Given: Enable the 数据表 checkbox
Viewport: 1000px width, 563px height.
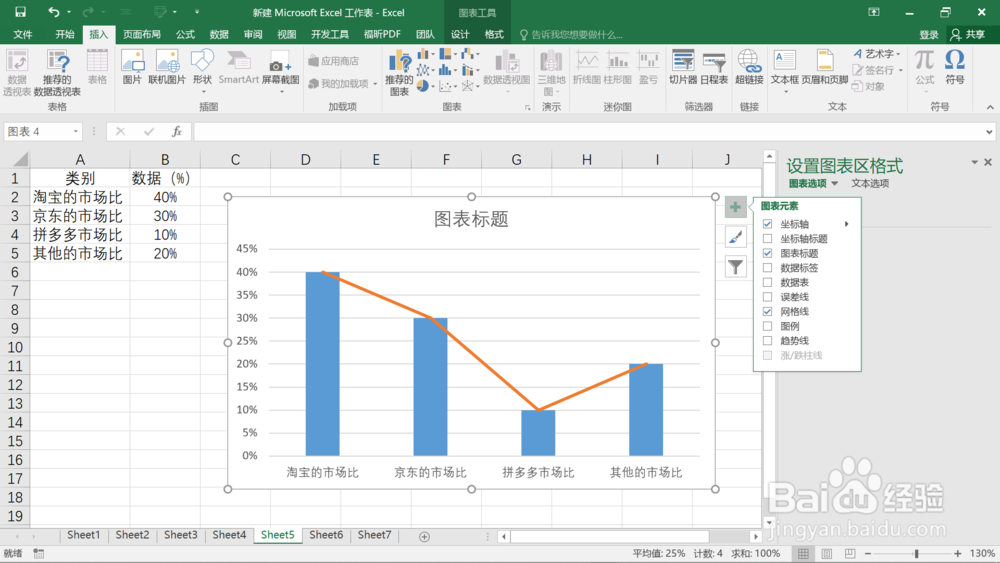Looking at the screenshot, I should (767, 282).
